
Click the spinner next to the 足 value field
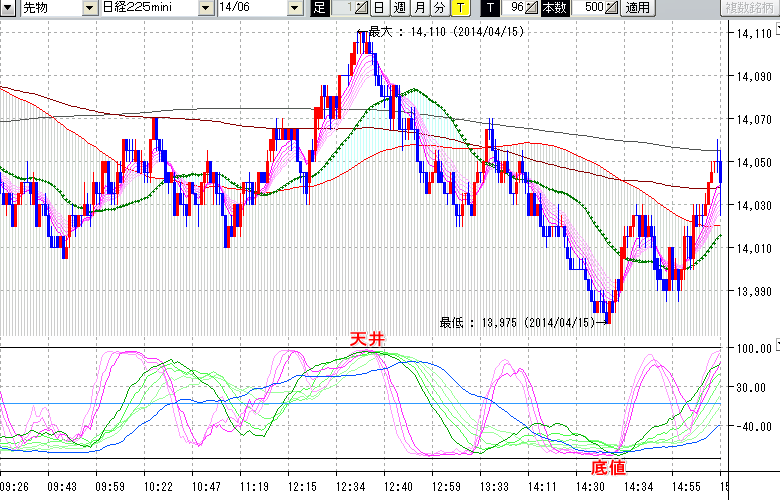(361, 8)
